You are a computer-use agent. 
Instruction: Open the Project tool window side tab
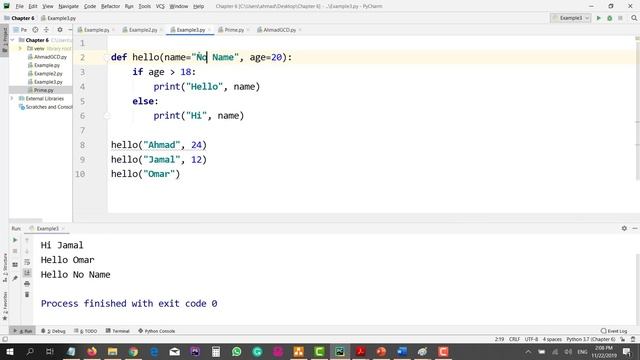pyautogui.click(x=4, y=40)
